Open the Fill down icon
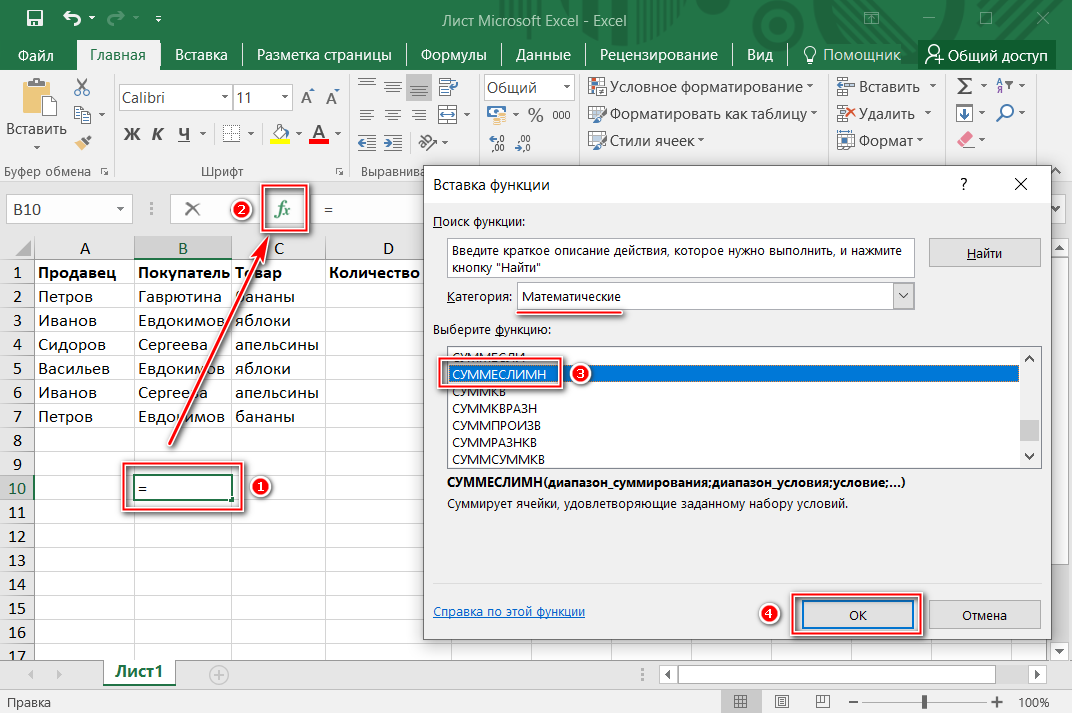The height and width of the screenshot is (713, 1072). [964, 113]
